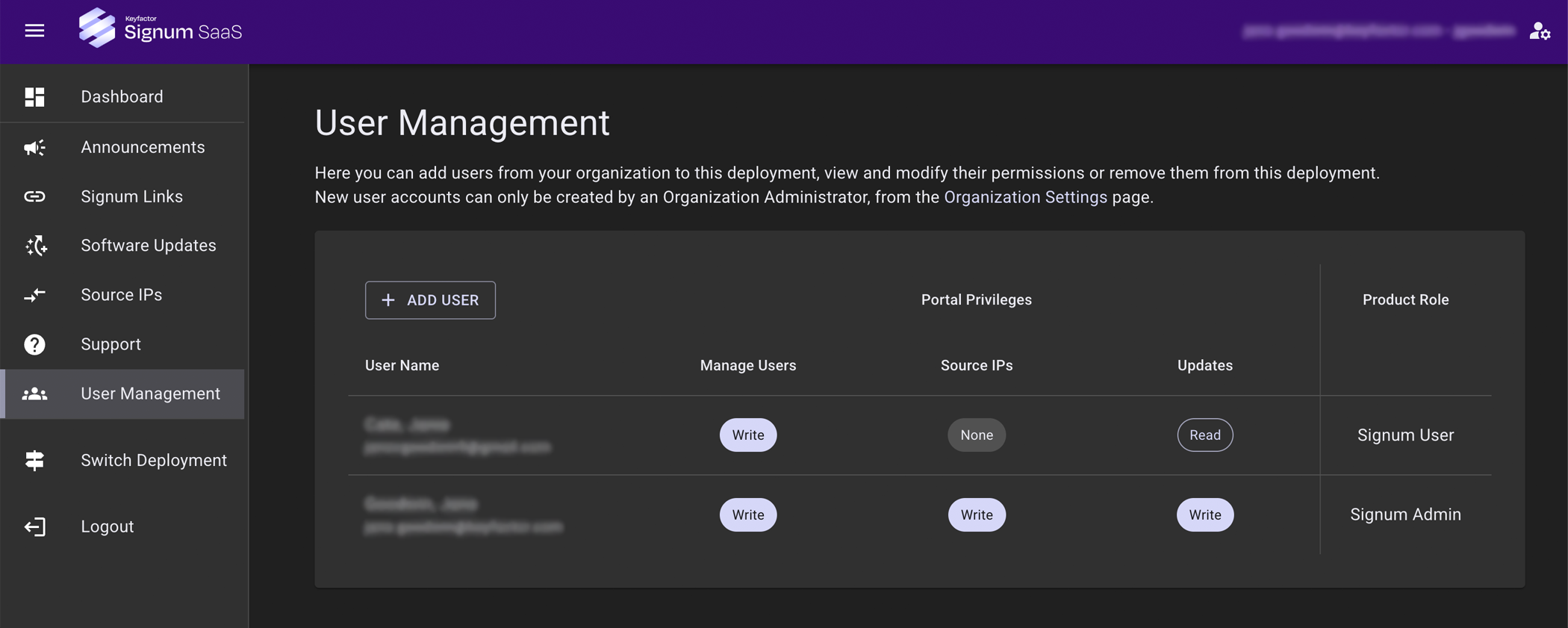
Task: Toggle first user's Manage Users Write privilege
Action: pos(747,435)
